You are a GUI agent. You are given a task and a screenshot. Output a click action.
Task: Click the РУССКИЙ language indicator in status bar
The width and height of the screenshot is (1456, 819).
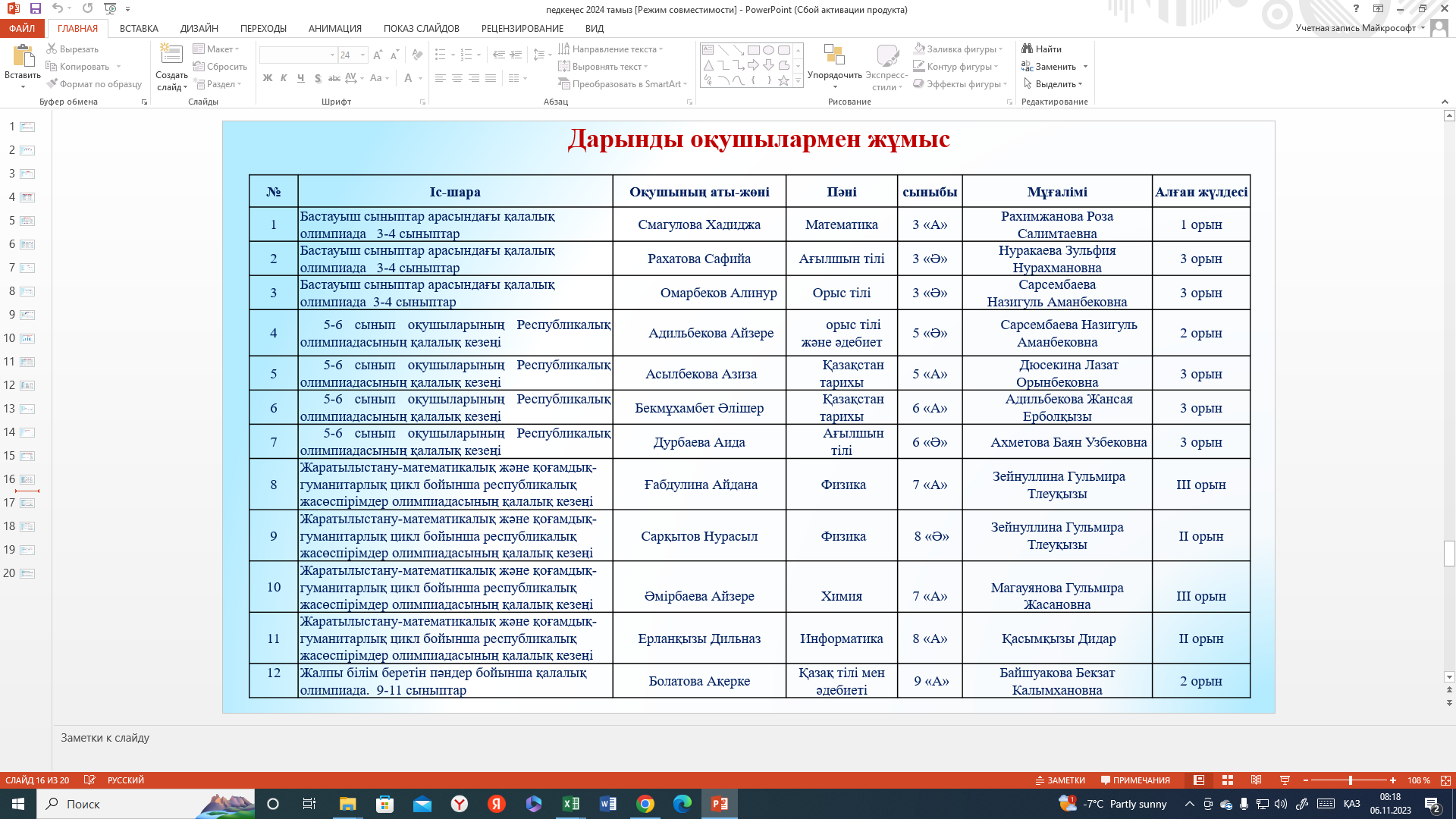click(x=126, y=780)
